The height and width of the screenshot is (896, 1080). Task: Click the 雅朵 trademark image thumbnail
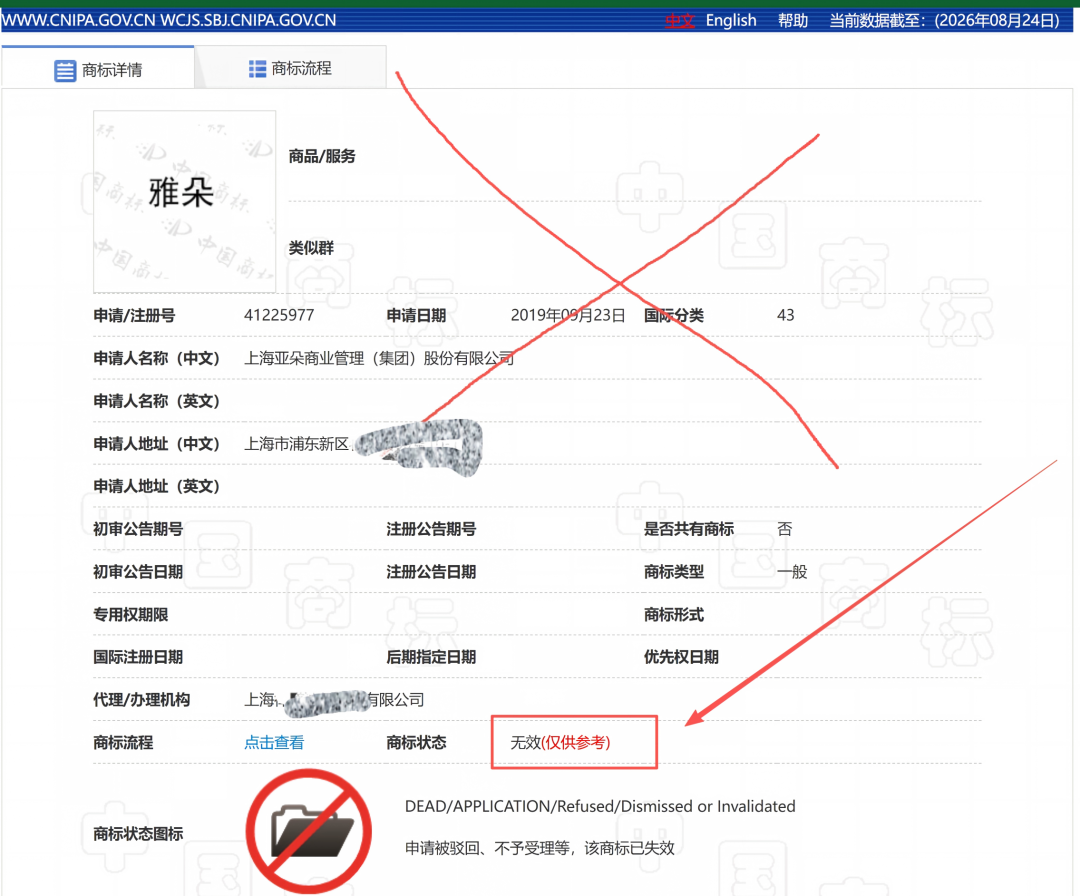click(185, 201)
